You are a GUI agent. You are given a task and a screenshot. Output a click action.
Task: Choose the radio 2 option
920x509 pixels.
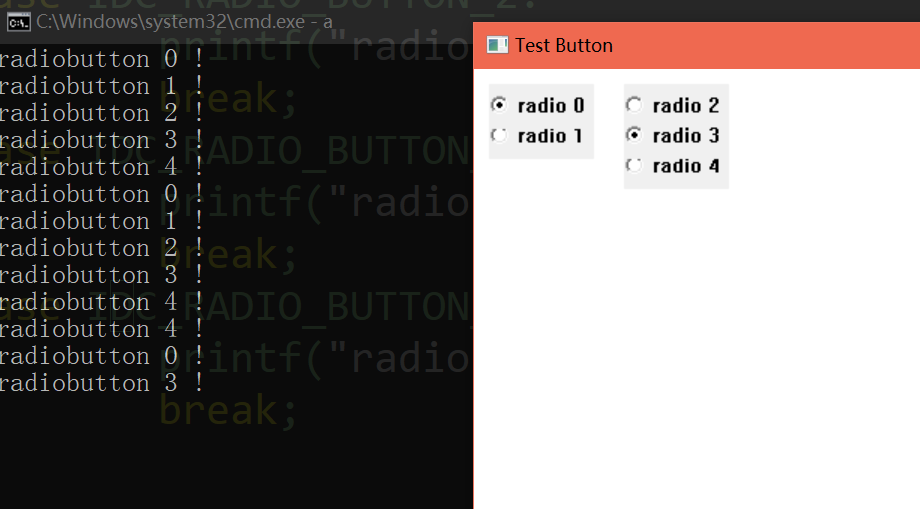(x=634, y=105)
